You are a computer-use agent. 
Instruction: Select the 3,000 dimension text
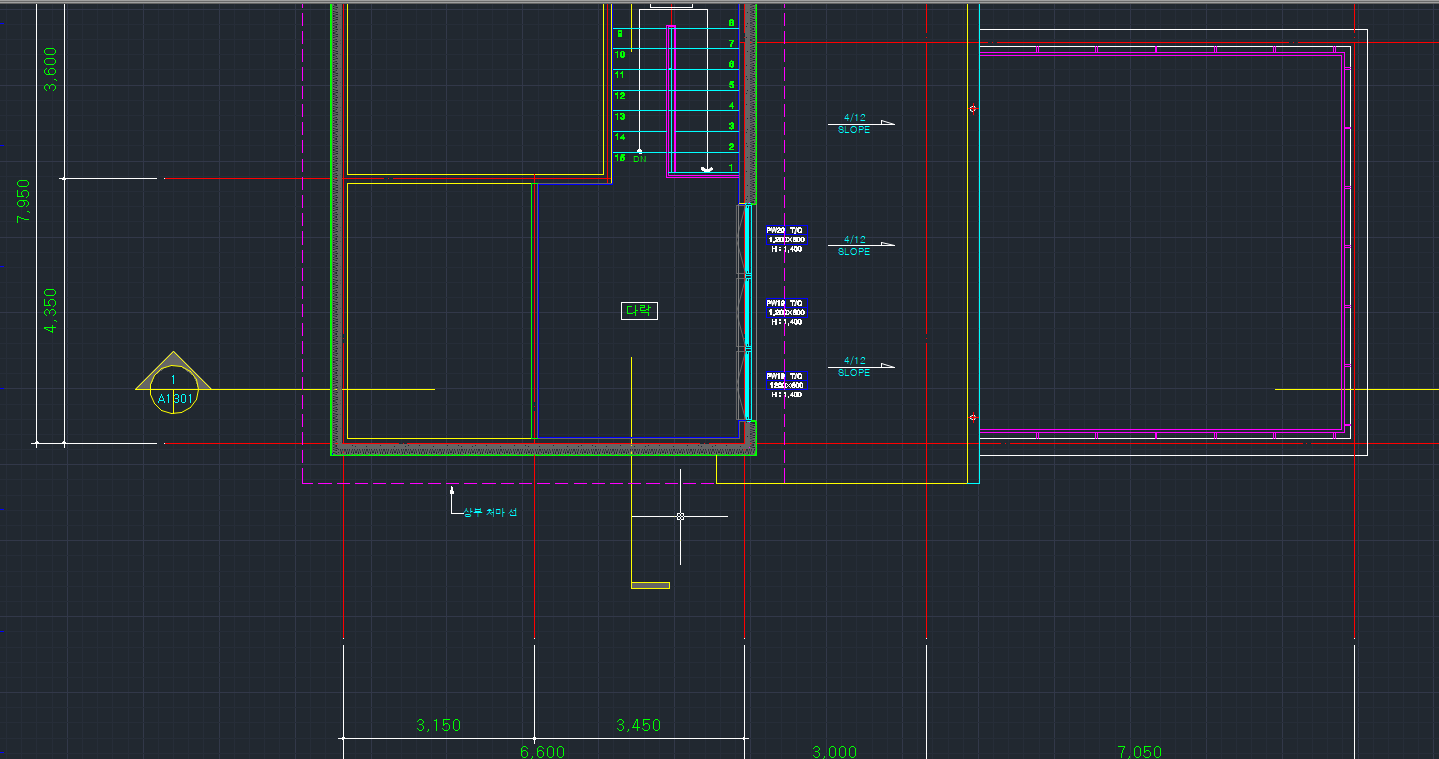coord(833,751)
